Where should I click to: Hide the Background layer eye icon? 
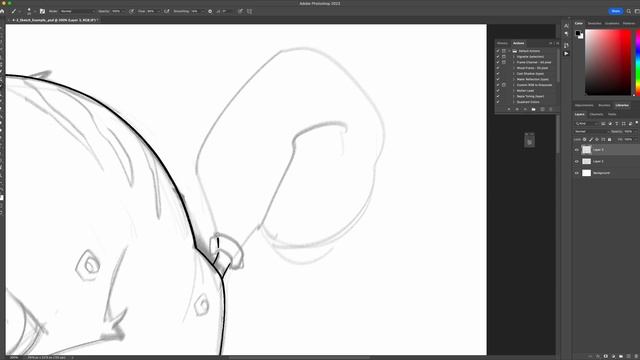tap(577, 173)
